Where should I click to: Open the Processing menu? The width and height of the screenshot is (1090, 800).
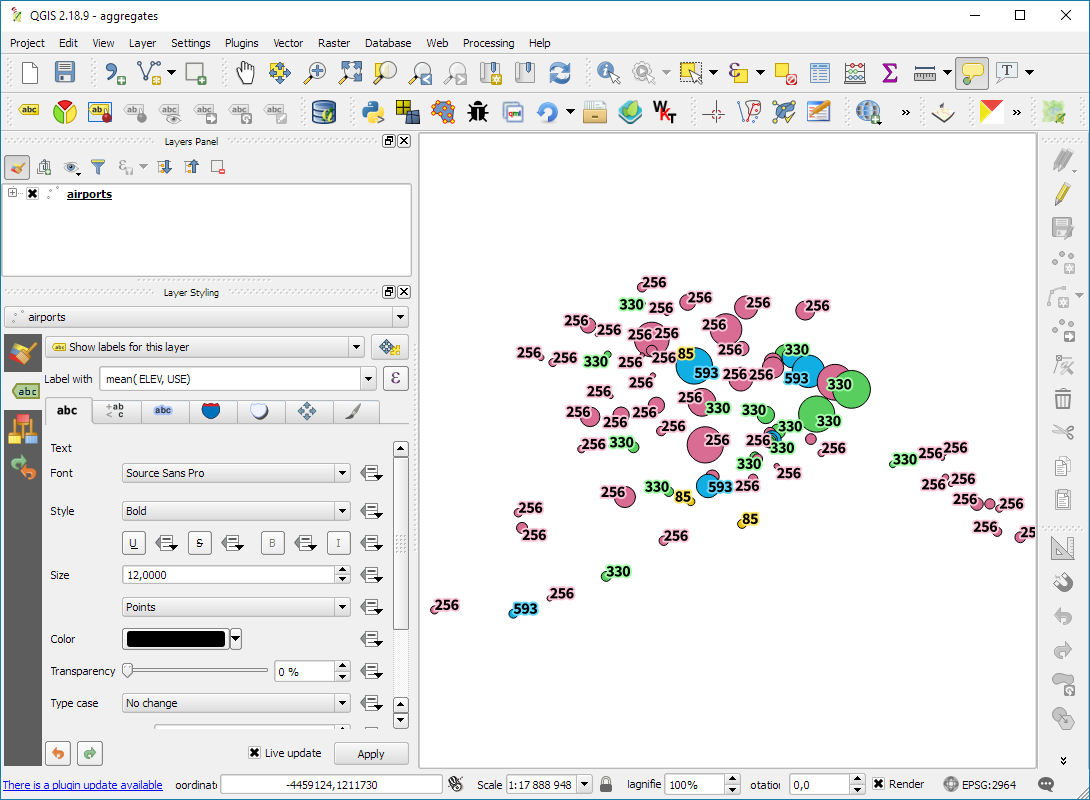pyautogui.click(x=488, y=43)
